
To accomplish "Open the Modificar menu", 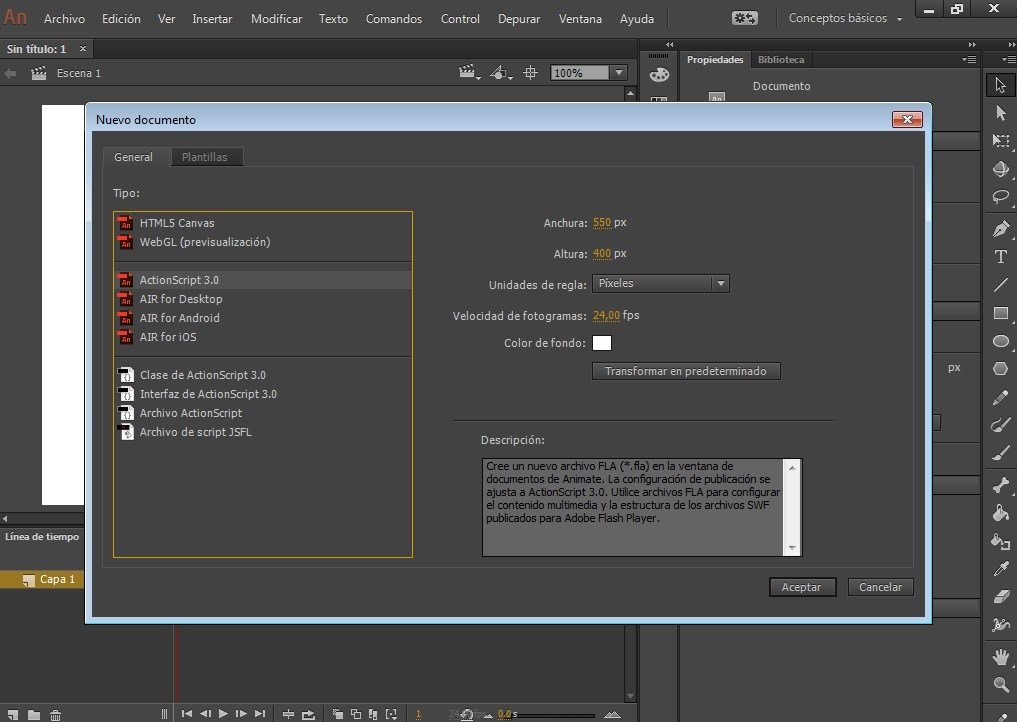I will [x=276, y=19].
